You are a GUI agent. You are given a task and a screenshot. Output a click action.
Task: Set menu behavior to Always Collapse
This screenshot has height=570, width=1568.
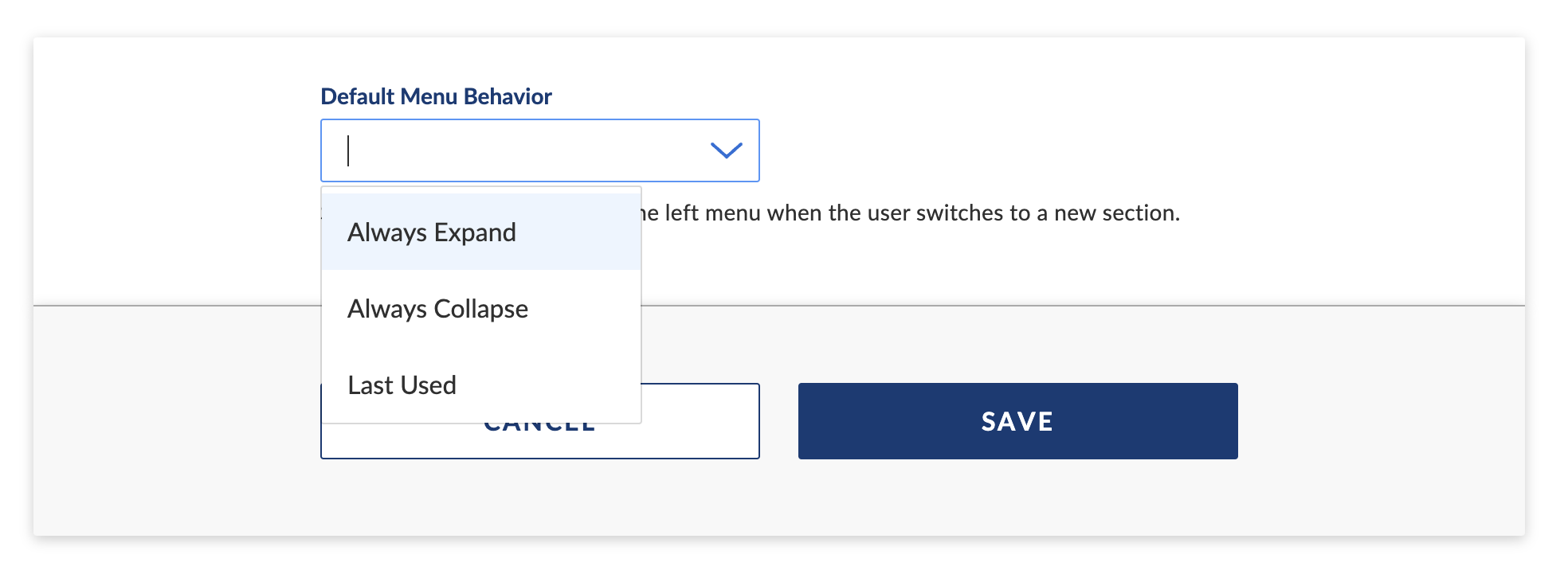coord(481,308)
